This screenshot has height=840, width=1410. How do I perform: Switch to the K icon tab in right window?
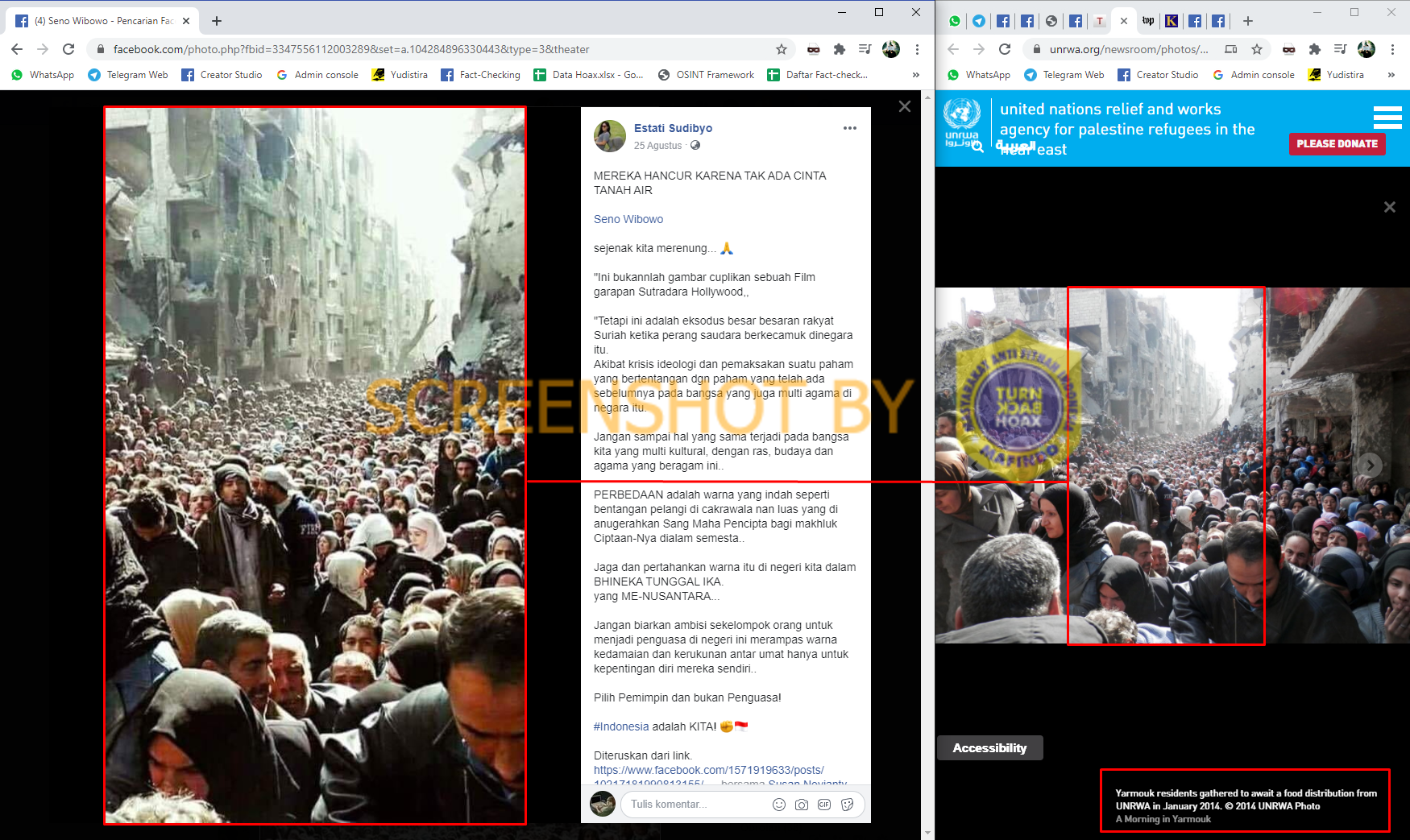(1172, 21)
